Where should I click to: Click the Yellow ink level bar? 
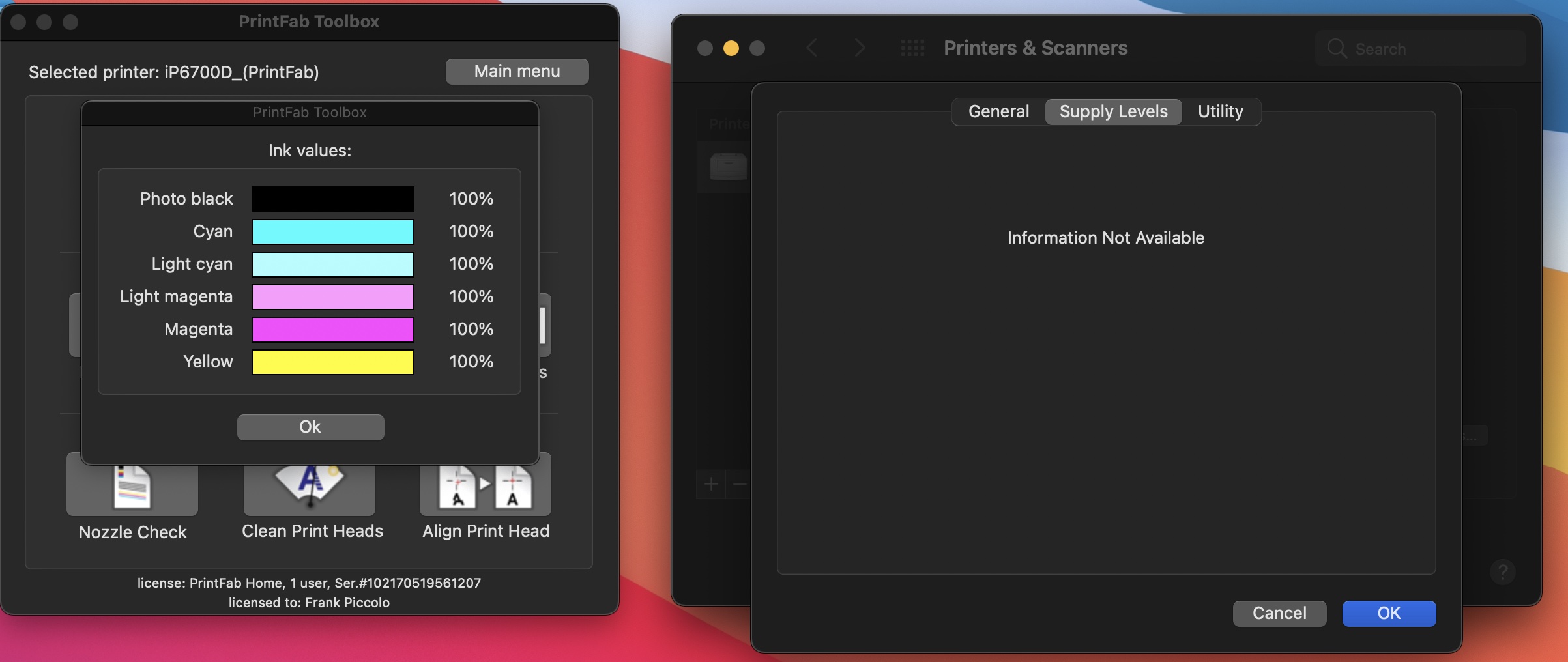332,362
